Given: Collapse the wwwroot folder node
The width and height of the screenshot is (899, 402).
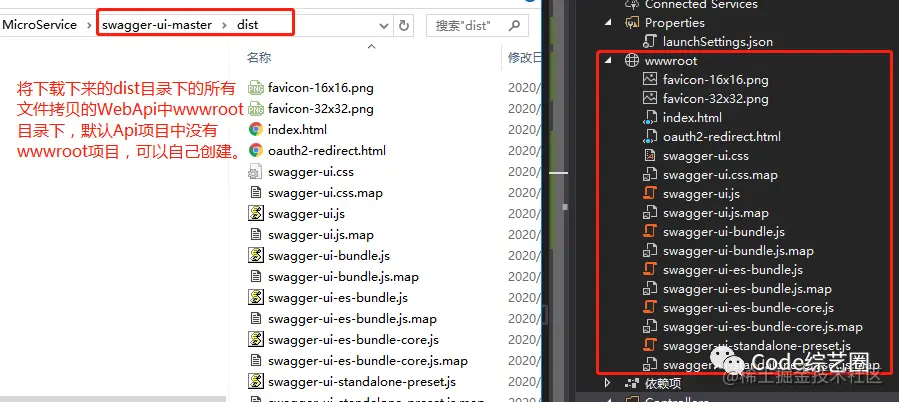Looking at the screenshot, I should (x=608, y=61).
